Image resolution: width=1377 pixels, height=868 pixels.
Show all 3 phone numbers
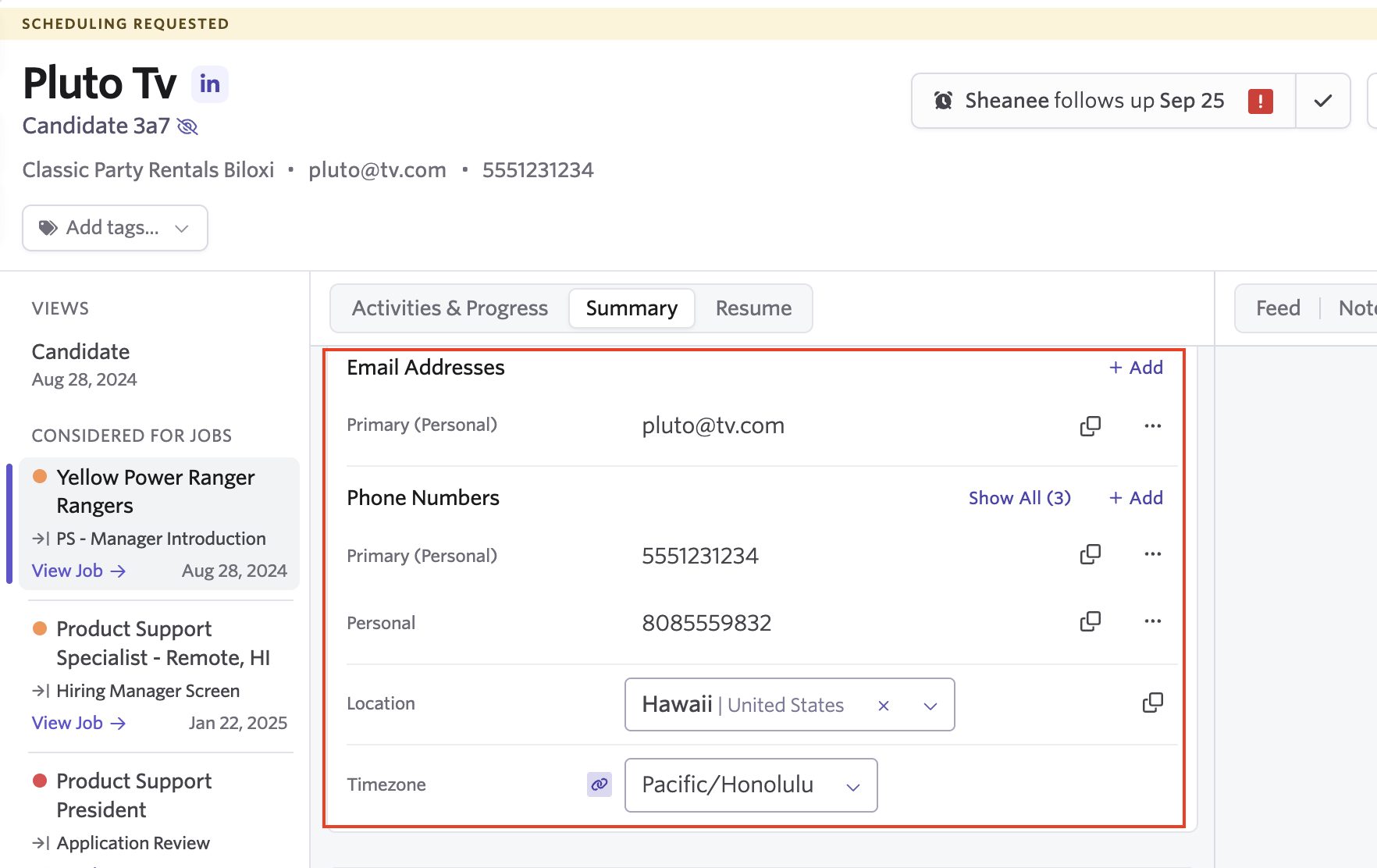point(1019,498)
